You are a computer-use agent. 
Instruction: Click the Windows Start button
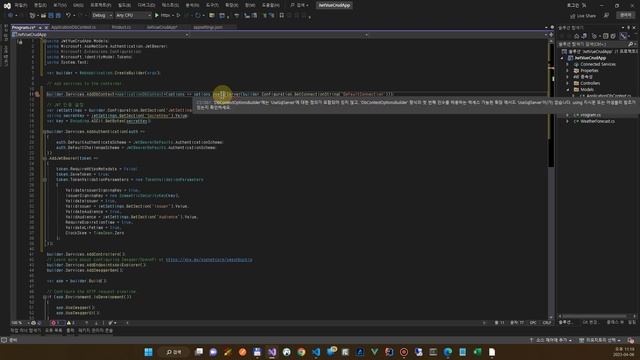pyautogui.click(x=149, y=352)
